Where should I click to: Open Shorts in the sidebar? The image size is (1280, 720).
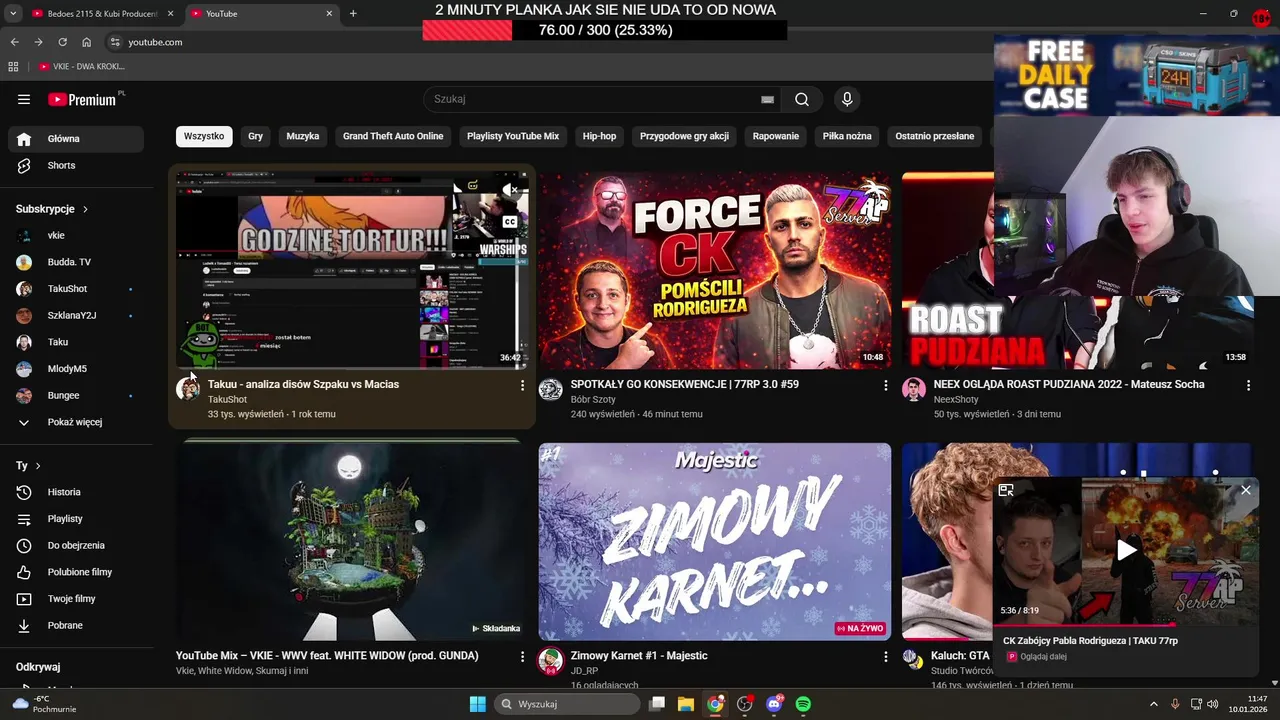click(76, 165)
